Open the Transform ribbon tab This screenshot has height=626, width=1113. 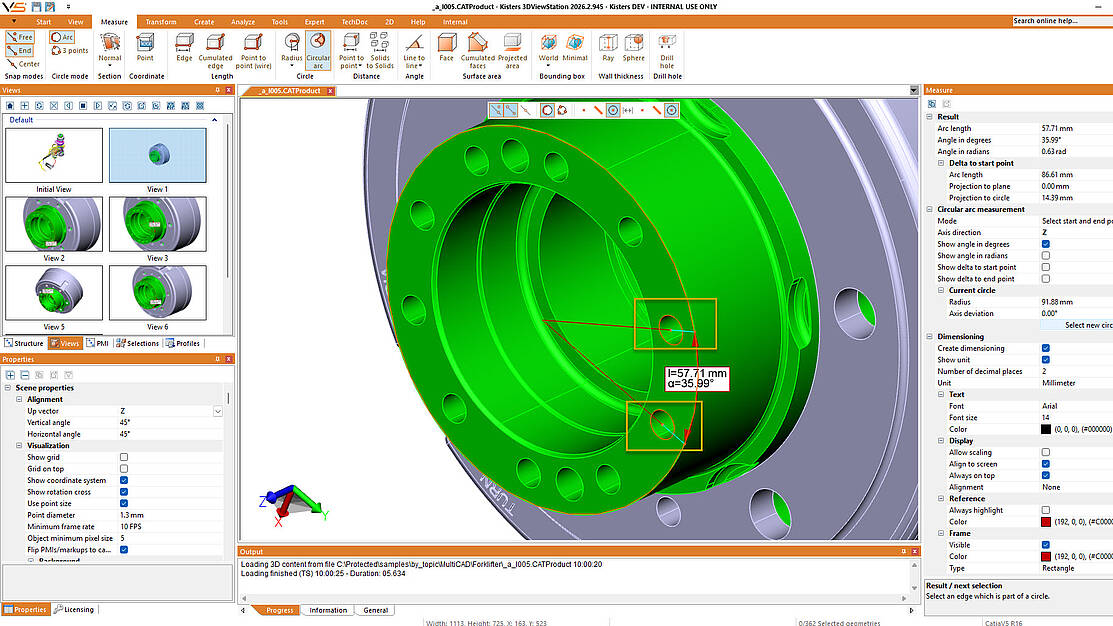(x=161, y=22)
